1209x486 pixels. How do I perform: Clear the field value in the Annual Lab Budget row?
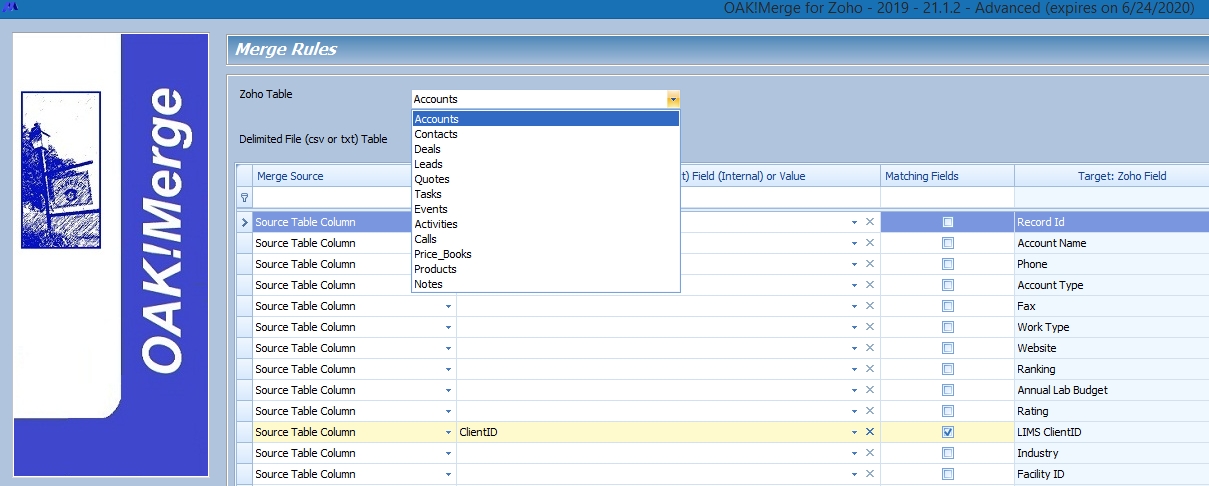[869, 390]
